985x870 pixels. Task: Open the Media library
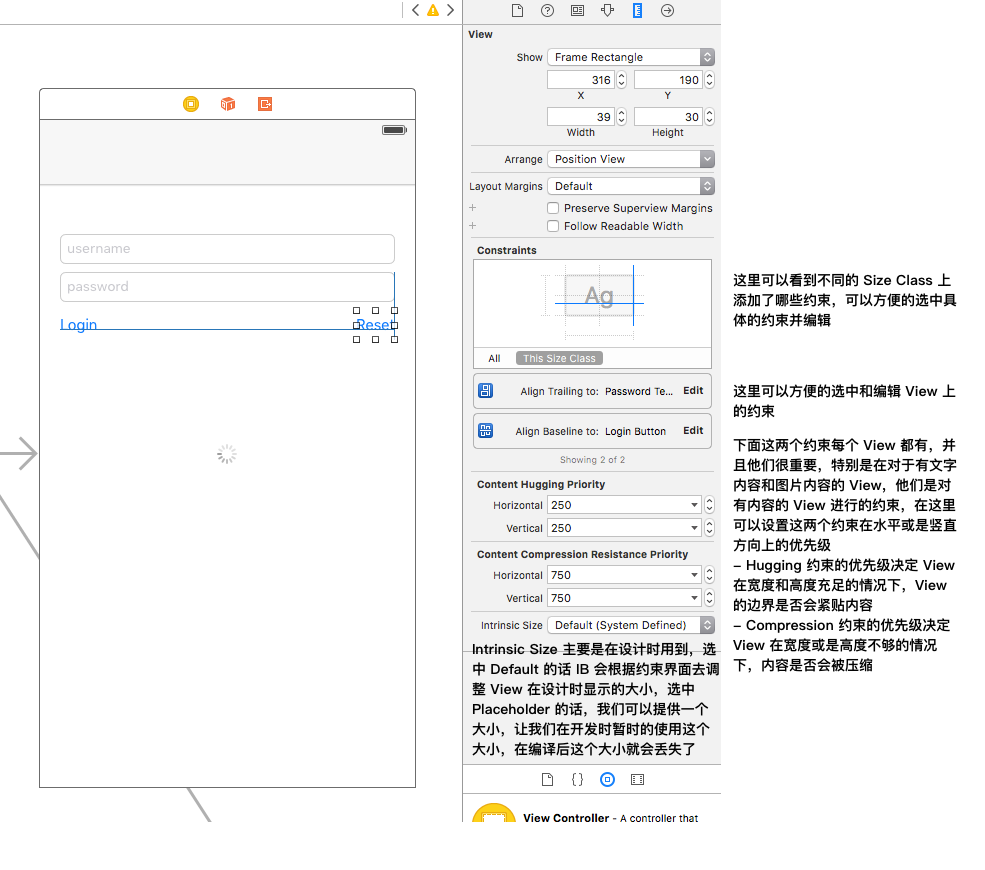click(x=637, y=779)
